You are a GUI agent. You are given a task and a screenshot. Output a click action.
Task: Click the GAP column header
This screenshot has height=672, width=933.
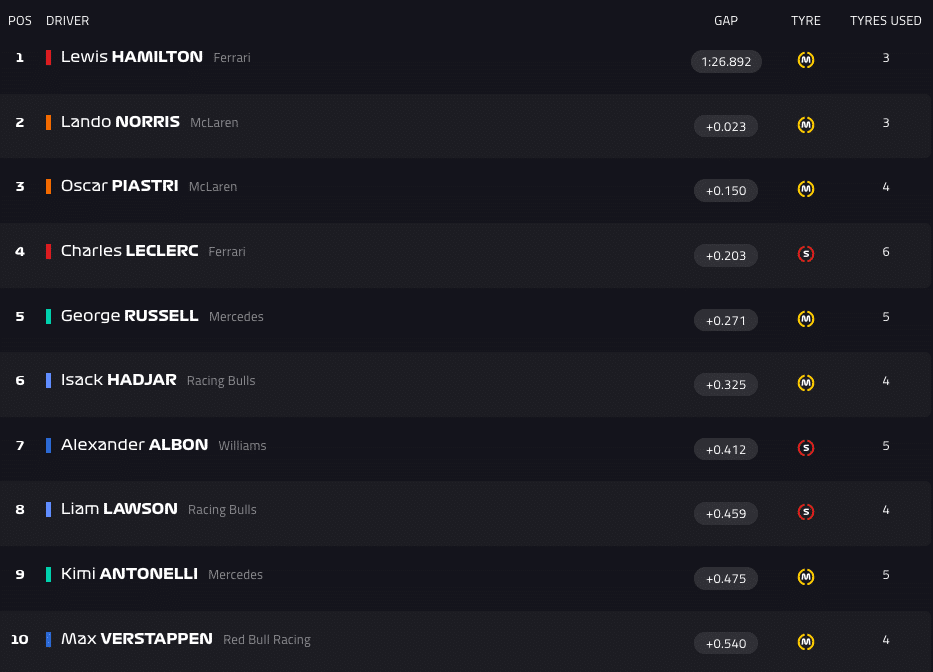pos(726,21)
